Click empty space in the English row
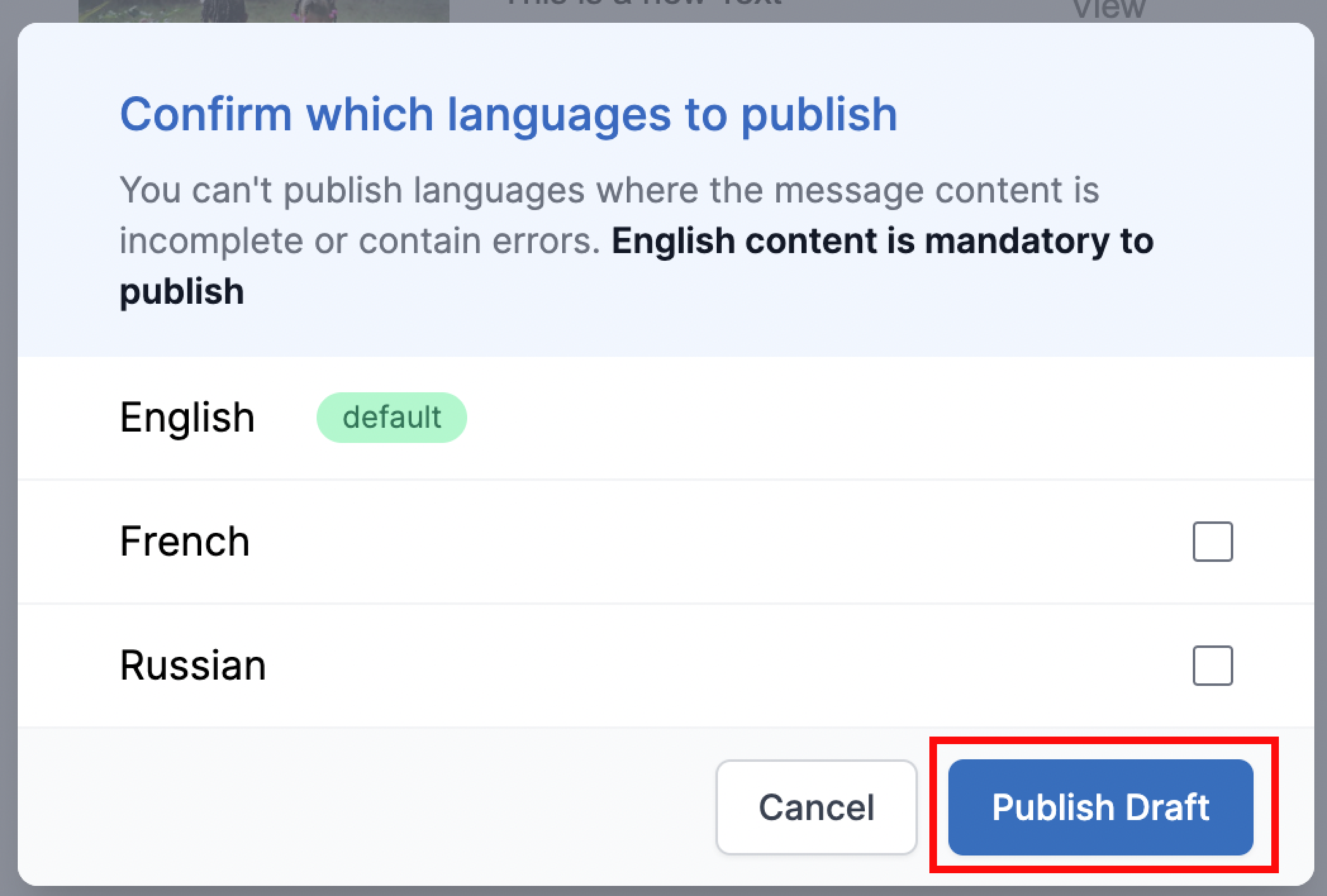Viewport: 1327px width, 896px height. click(823, 418)
